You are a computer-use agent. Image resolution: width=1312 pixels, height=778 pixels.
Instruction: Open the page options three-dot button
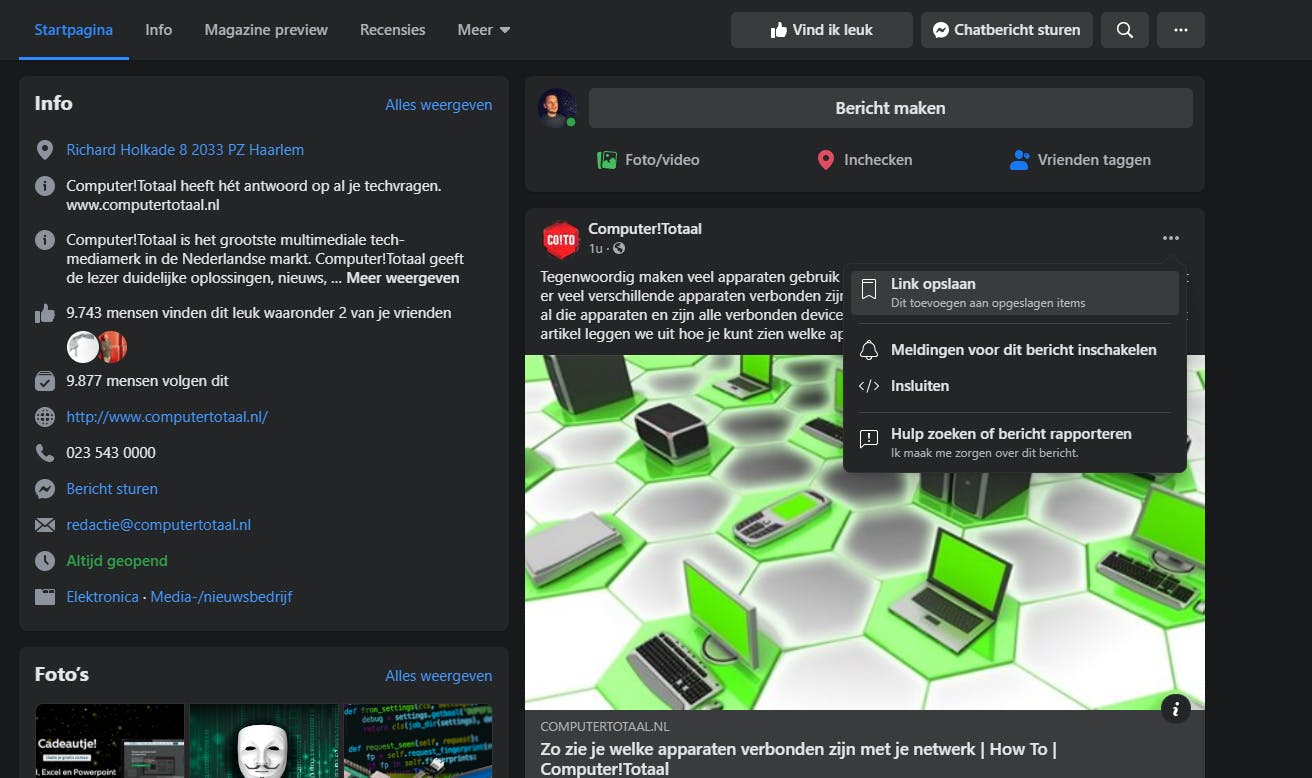click(x=1181, y=30)
